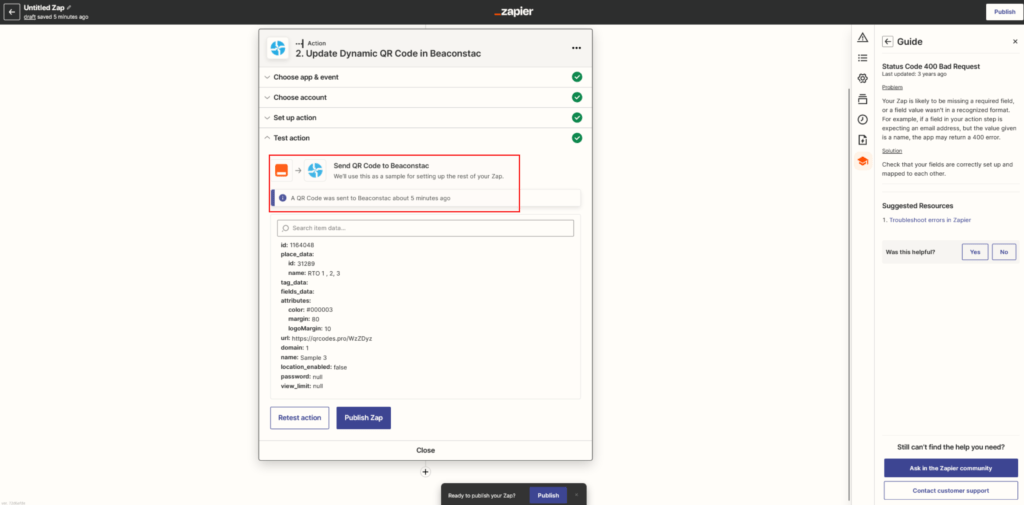Dismiss the Ready to publish toast

tap(576, 495)
